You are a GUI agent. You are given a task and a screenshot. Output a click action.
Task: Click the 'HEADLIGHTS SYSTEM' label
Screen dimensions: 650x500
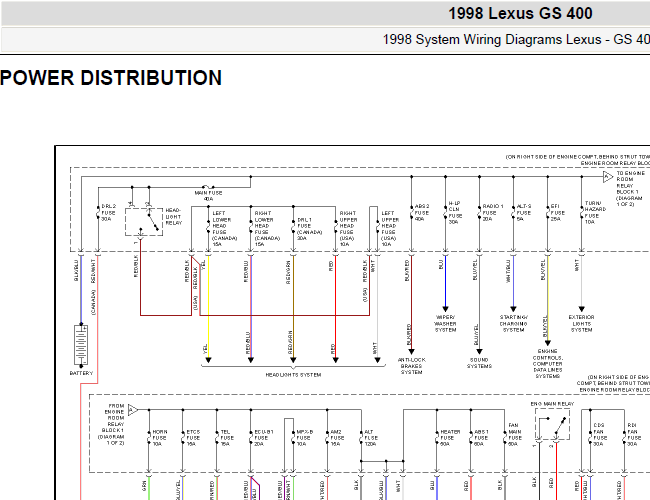click(293, 375)
